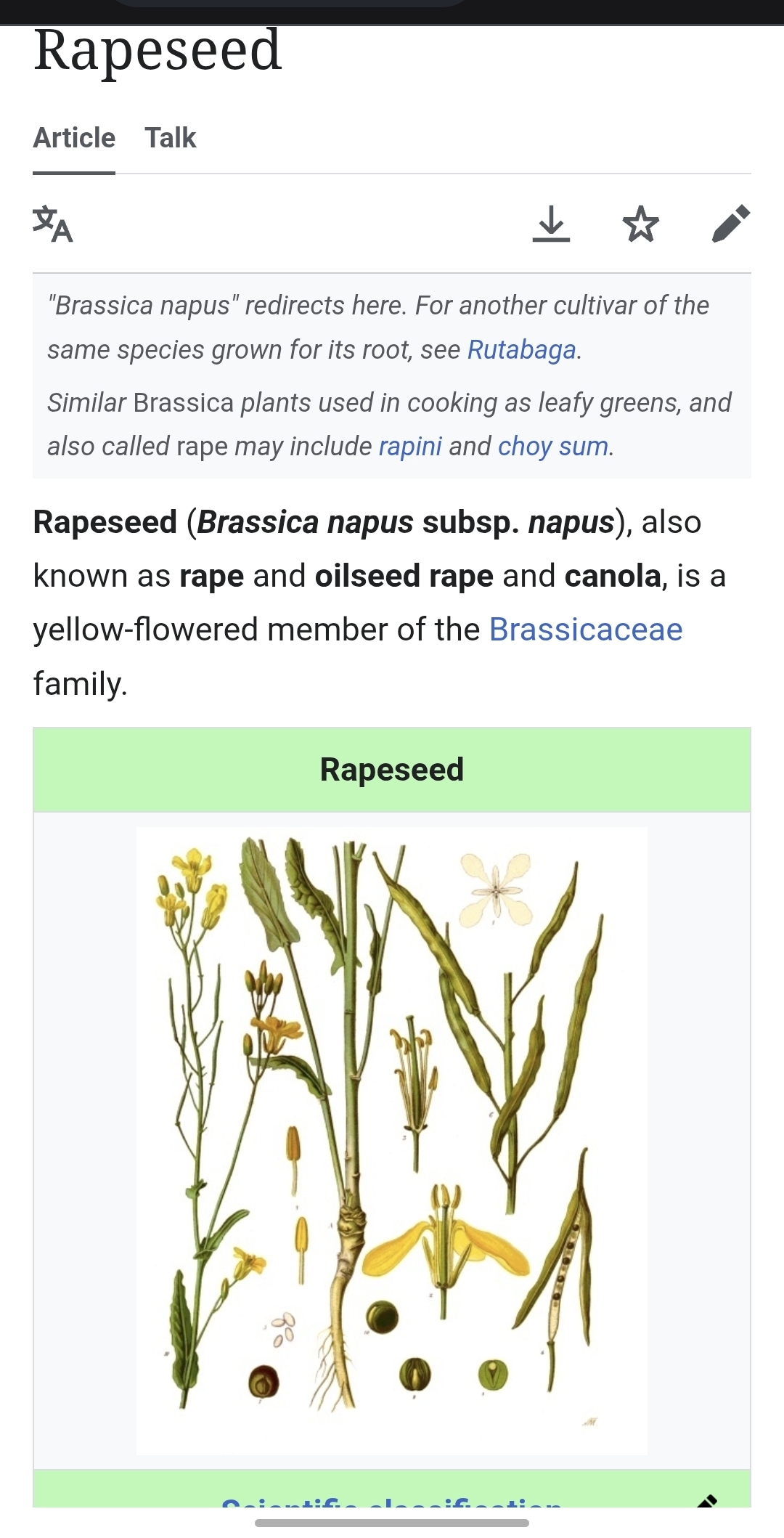Tap the bottom navigation gesture bar
This screenshot has width=784, height=1538.
[x=392, y=1523]
